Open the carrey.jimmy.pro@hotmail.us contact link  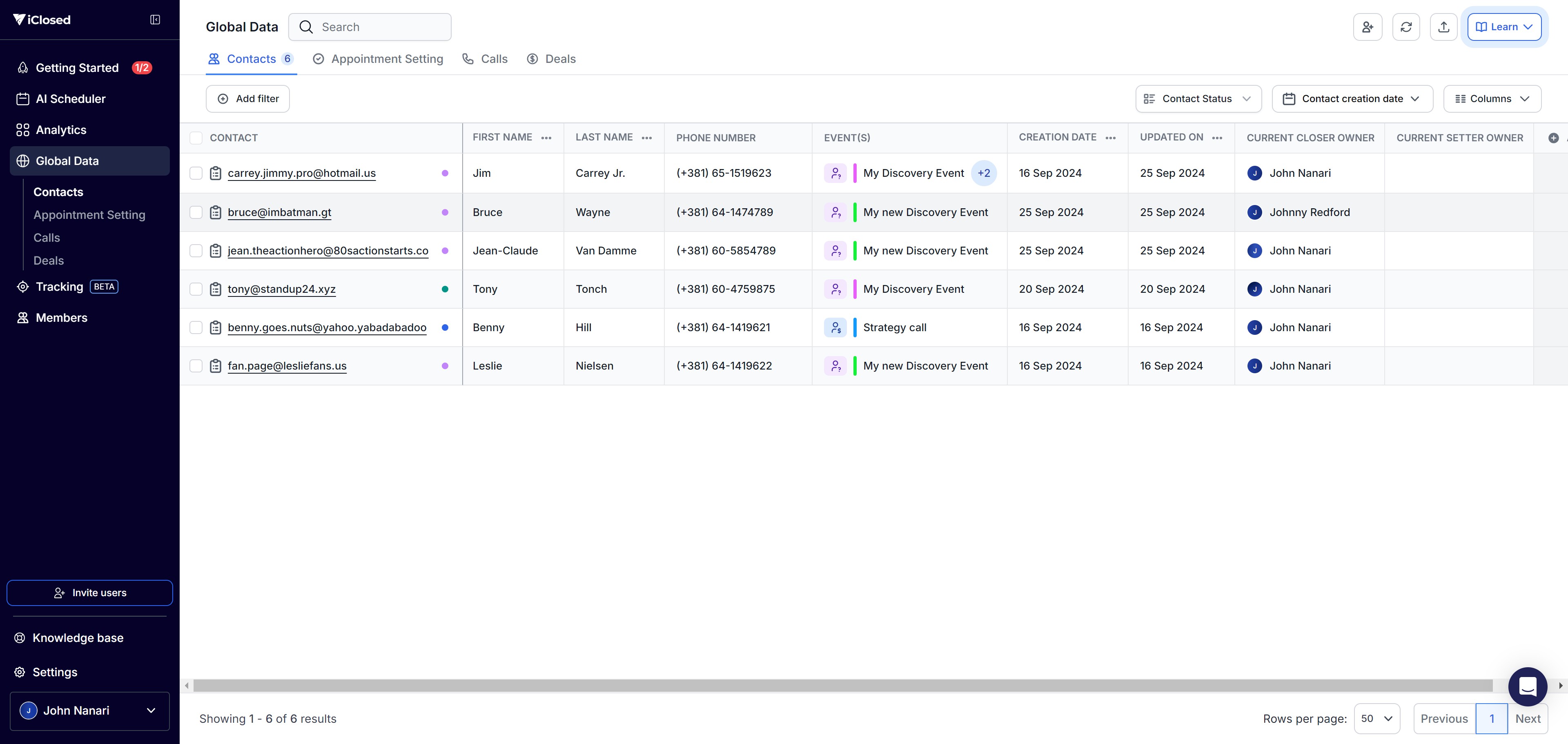coord(301,174)
